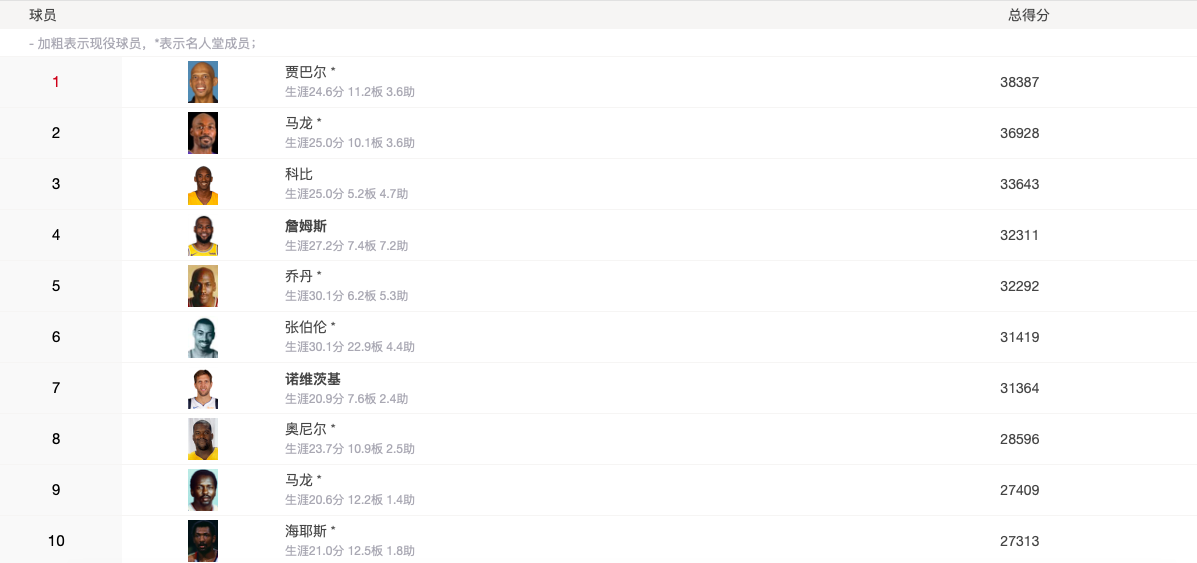
Task: Click 海耶斯 player photo thumbnail
Action: click(203, 541)
